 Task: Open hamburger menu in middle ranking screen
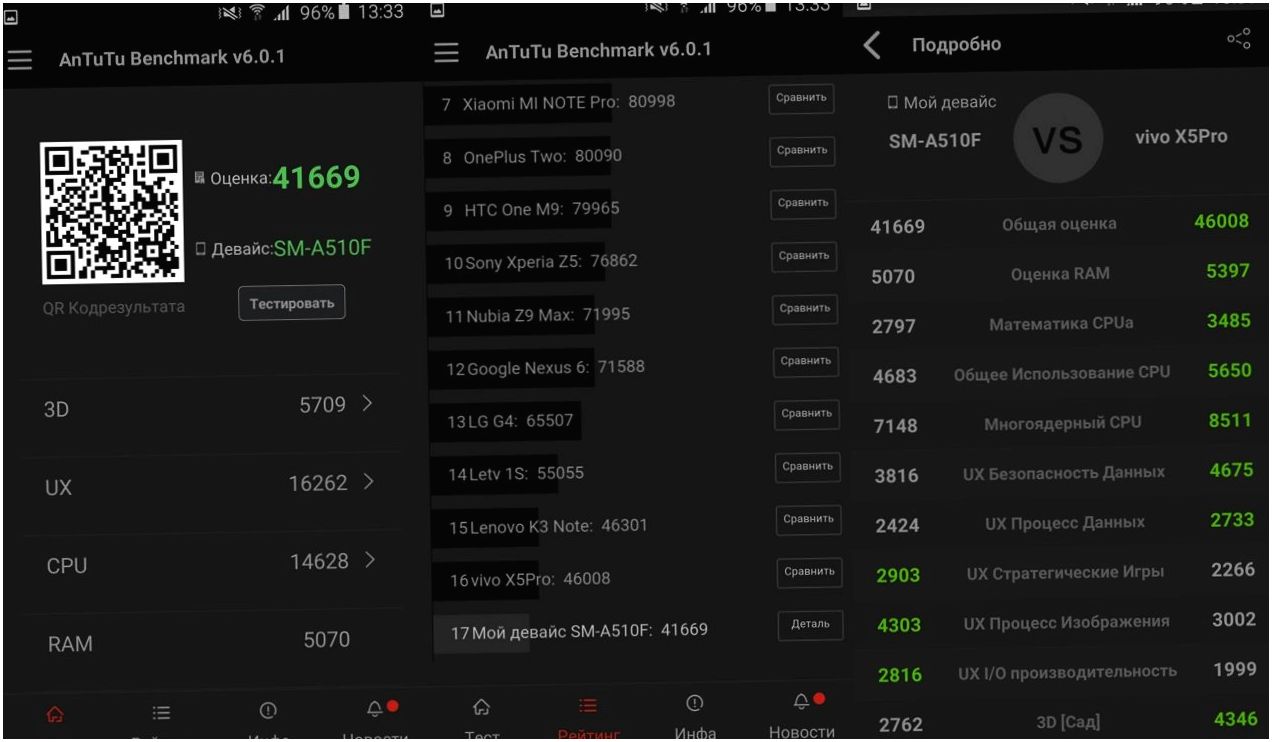(x=446, y=52)
